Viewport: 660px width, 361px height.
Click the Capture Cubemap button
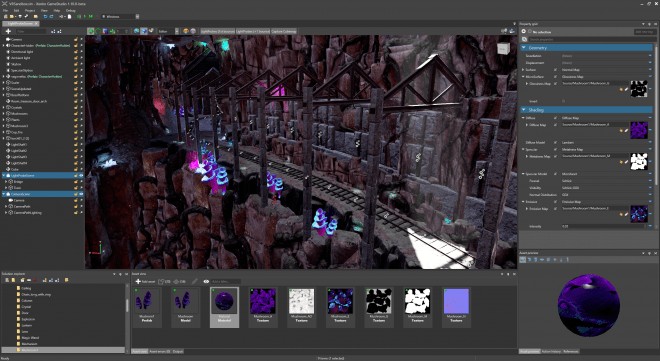[284, 31]
